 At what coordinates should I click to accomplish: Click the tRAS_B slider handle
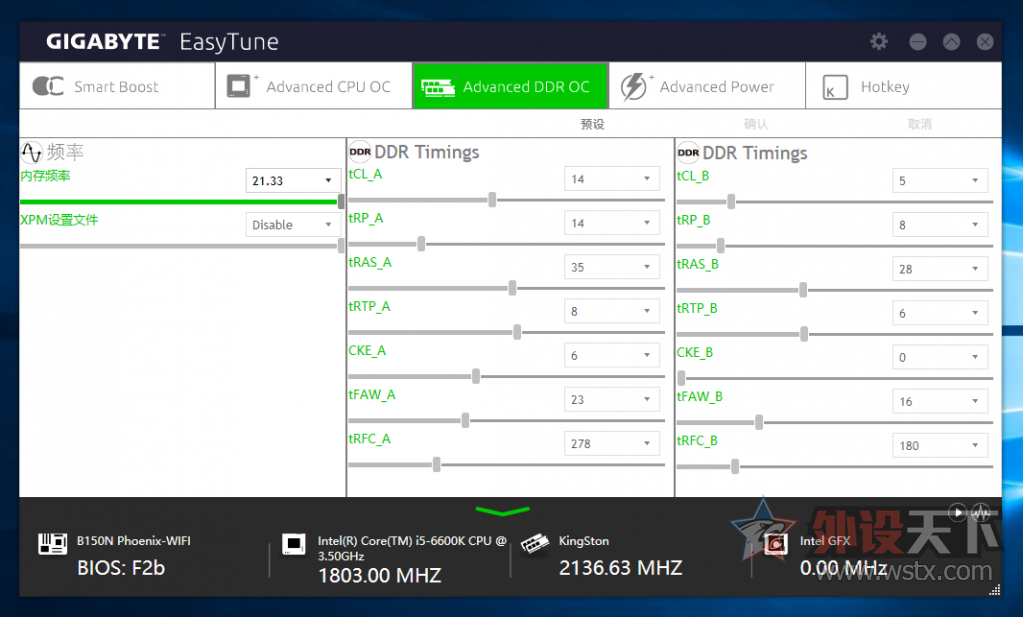click(802, 290)
